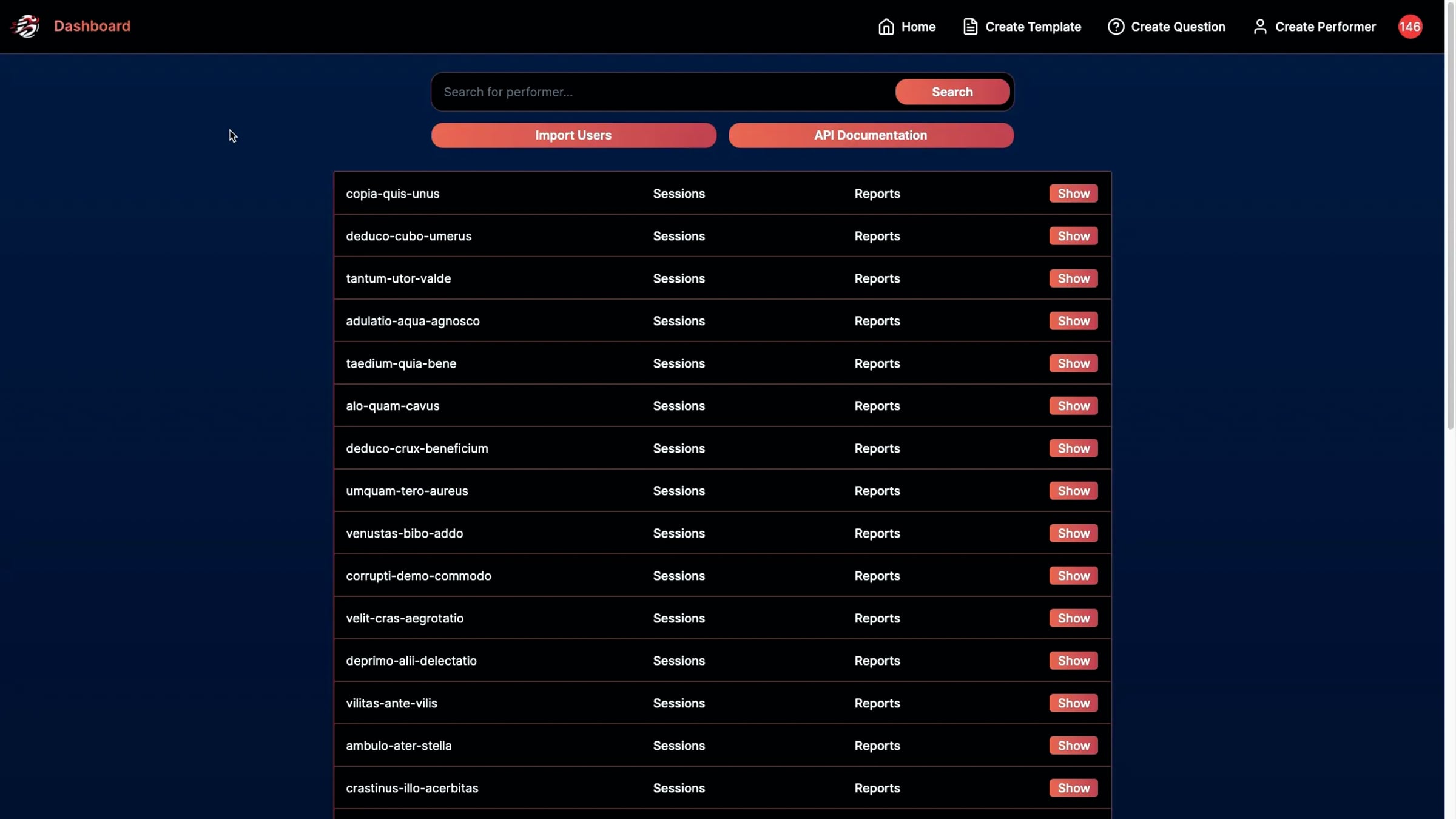The height and width of the screenshot is (819, 1456).
Task: Select the alo-quam-cavus performer name
Action: click(393, 406)
